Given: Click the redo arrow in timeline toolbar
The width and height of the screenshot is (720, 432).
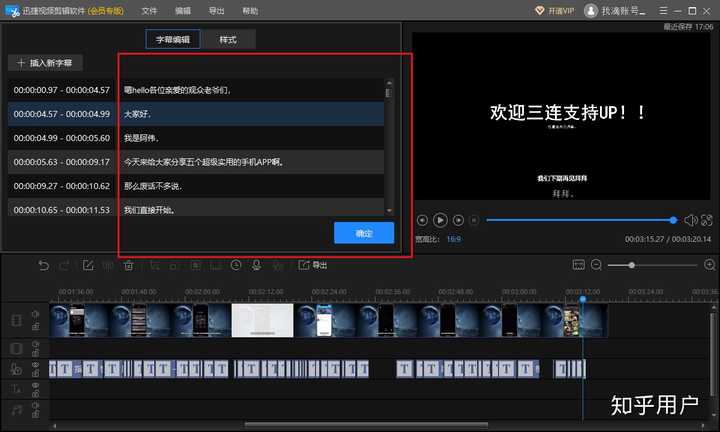Looking at the screenshot, I should 64,265.
